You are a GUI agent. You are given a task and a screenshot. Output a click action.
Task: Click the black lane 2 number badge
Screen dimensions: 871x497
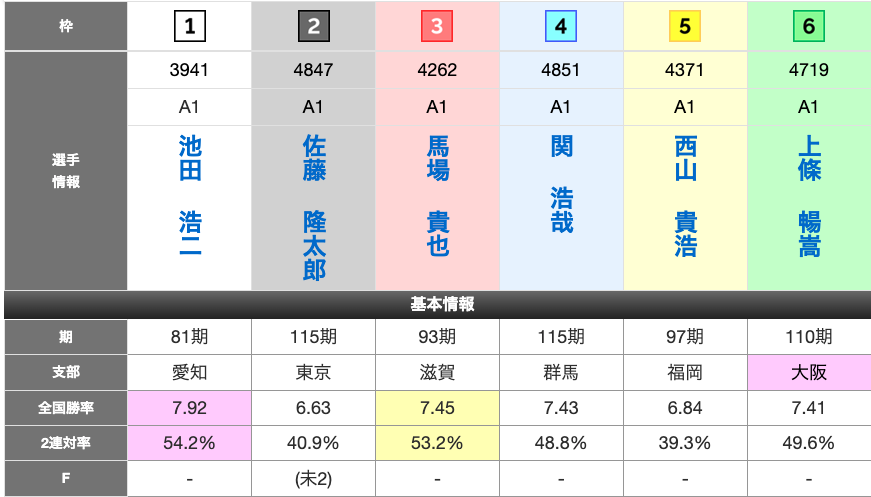coord(313,27)
